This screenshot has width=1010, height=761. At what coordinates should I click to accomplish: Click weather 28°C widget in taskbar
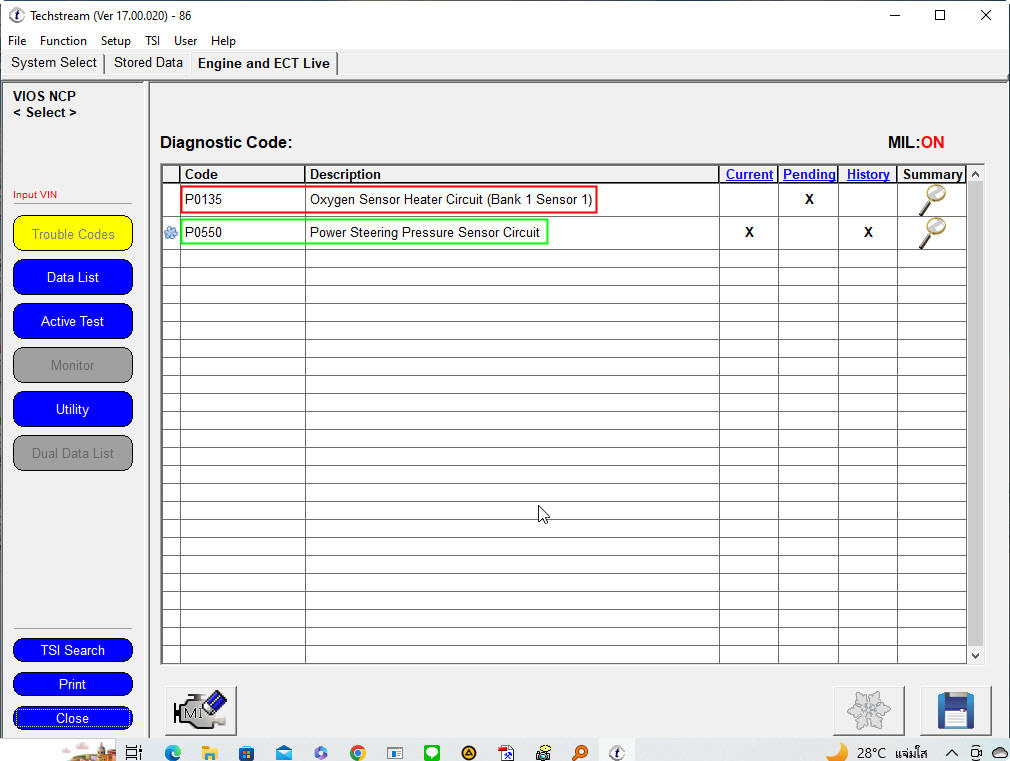tap(877, 753)
